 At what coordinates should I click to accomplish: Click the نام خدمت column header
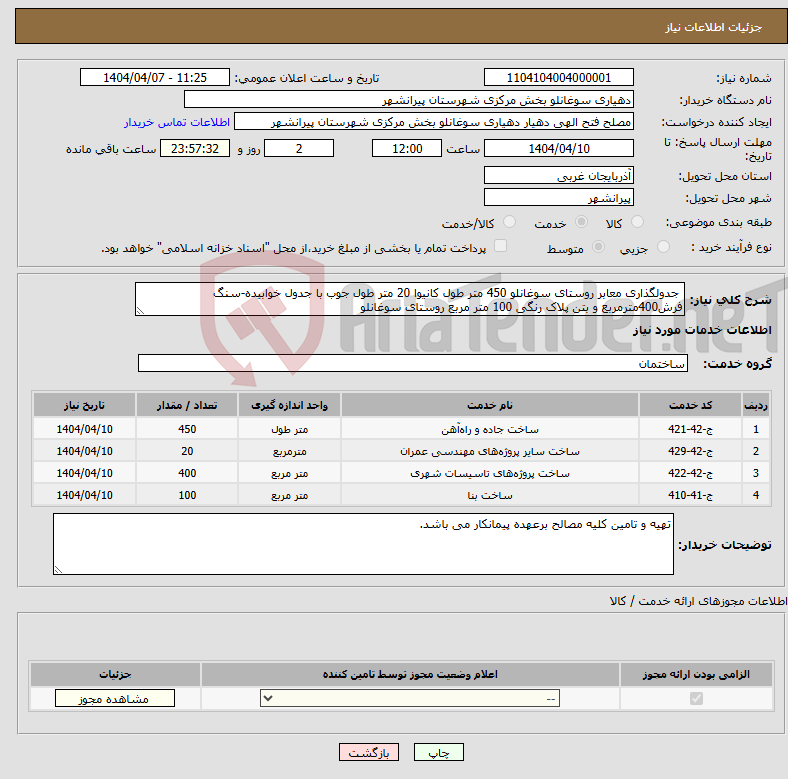[x=489, y=405]
